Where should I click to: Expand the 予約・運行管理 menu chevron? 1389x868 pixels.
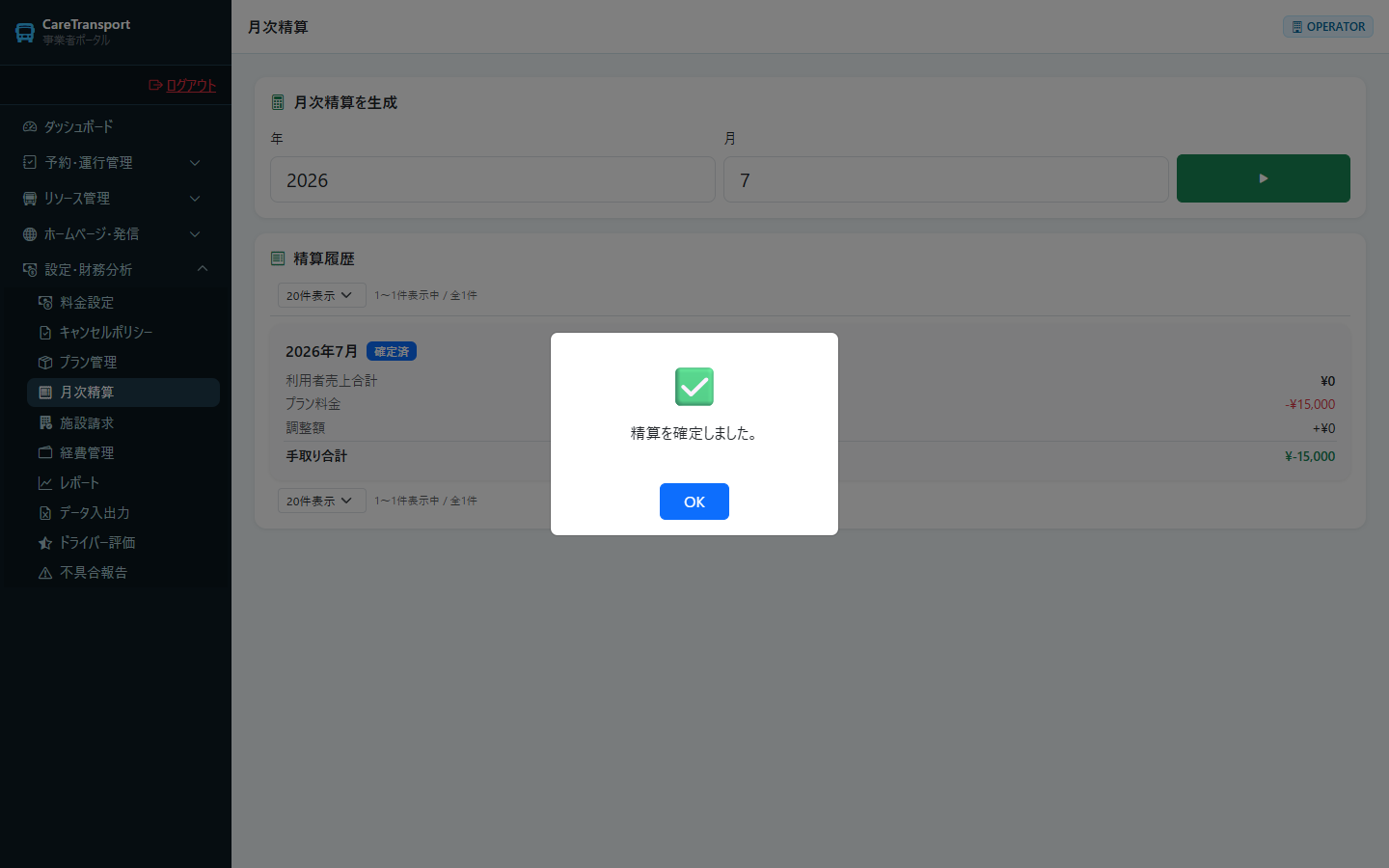click(195, 163)
